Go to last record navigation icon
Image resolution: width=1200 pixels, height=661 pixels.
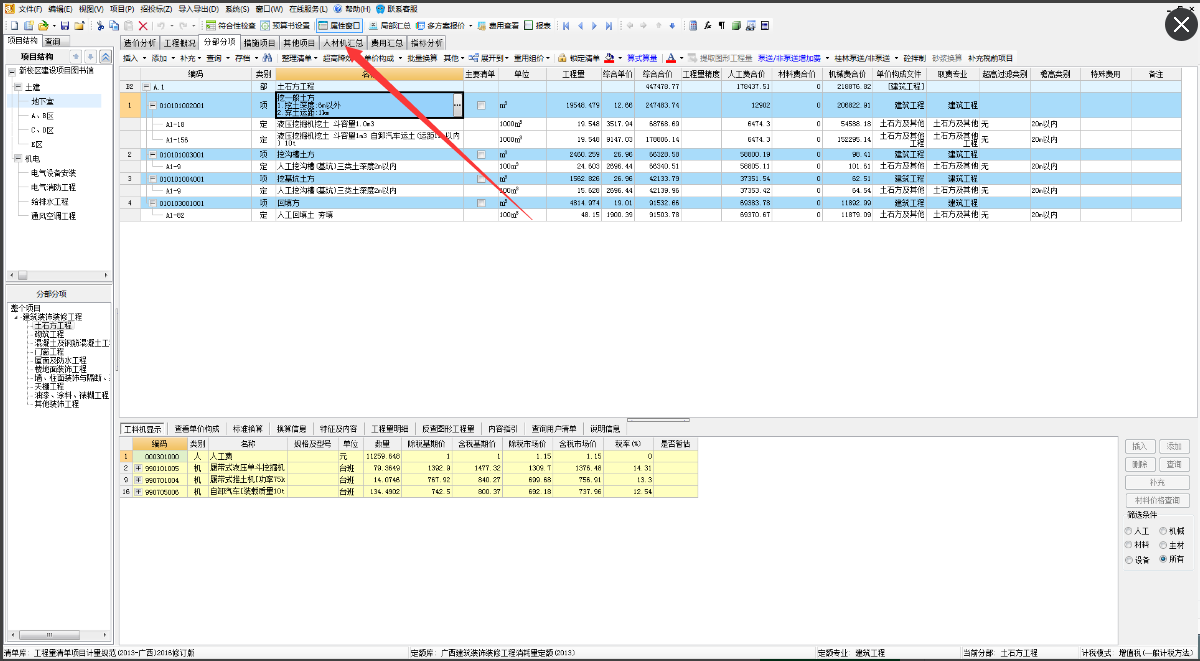point(609,25)
